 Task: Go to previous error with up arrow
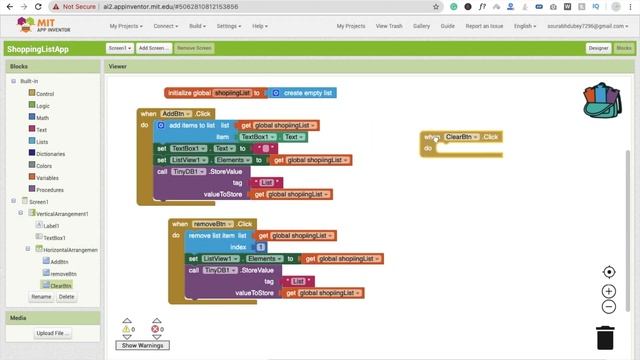click(156, 320)
